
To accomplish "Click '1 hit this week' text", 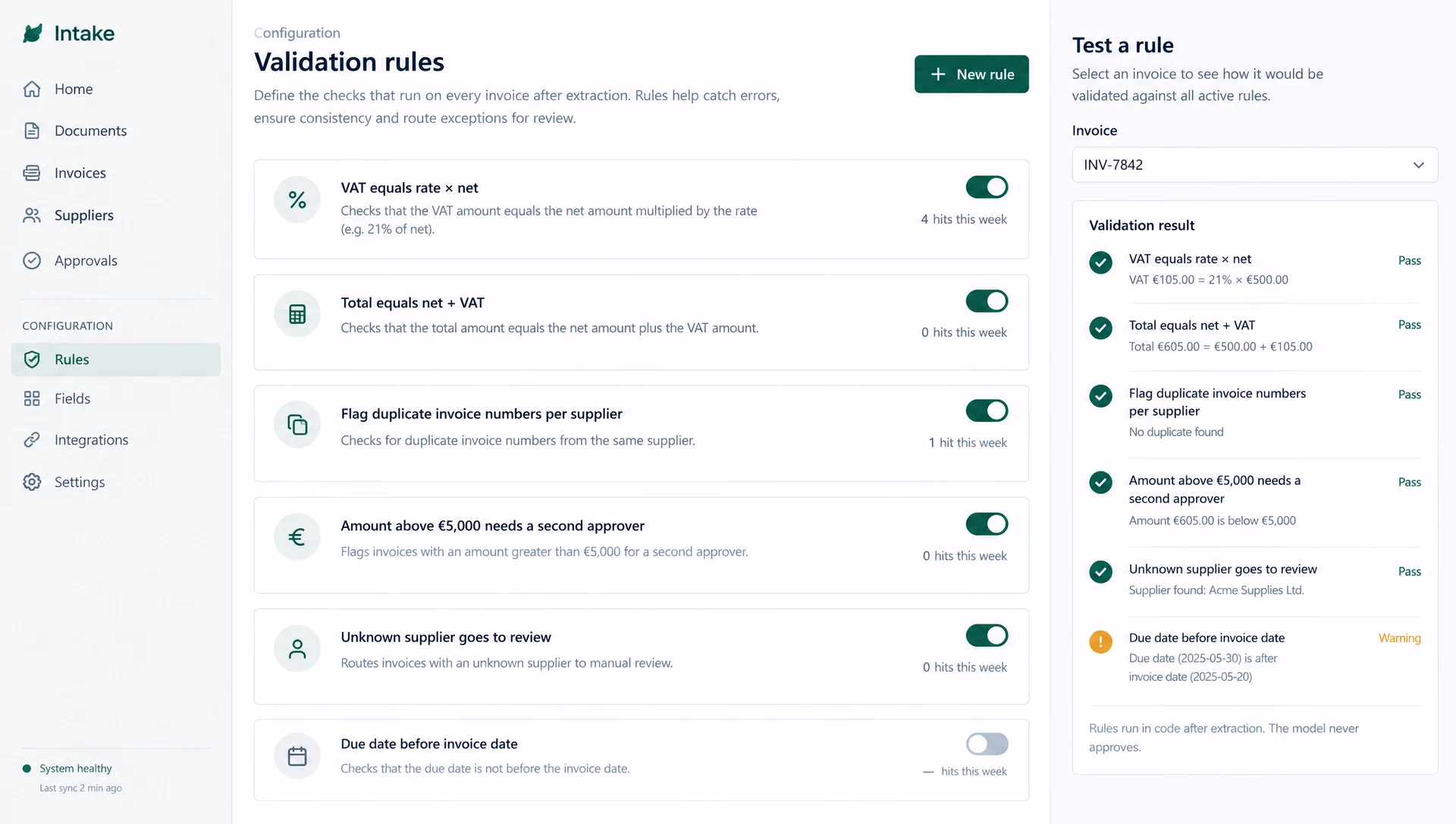I will pos(968,442).
